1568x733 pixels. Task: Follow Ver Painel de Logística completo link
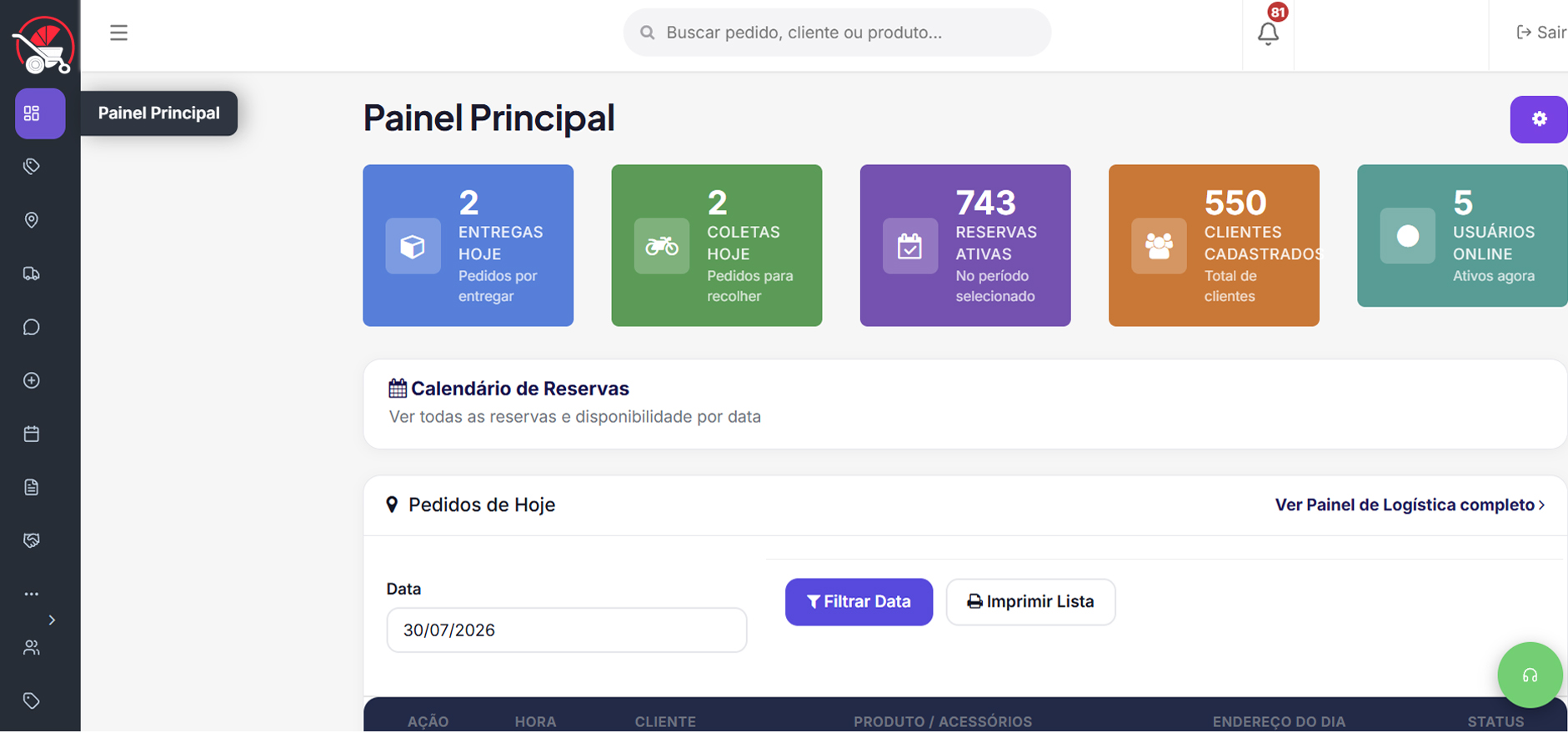(x=1410, y=505)
